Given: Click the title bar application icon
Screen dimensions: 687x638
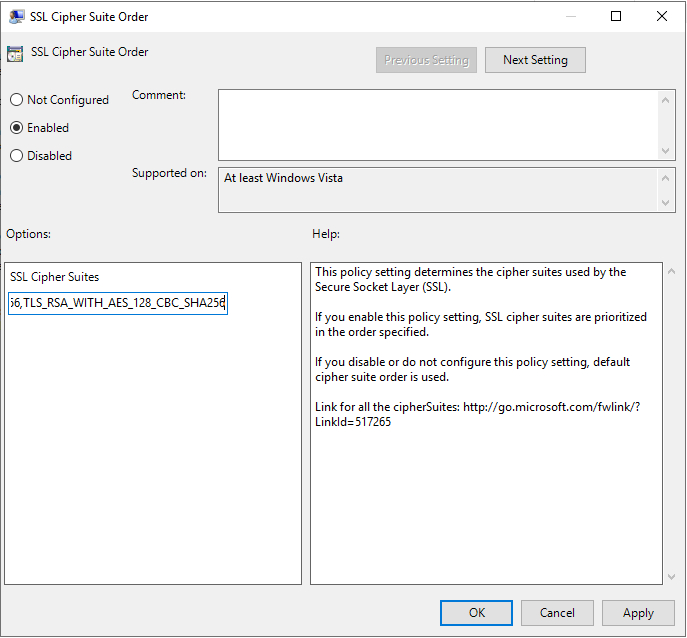Looking at the screenshot, I should [17, 17].
